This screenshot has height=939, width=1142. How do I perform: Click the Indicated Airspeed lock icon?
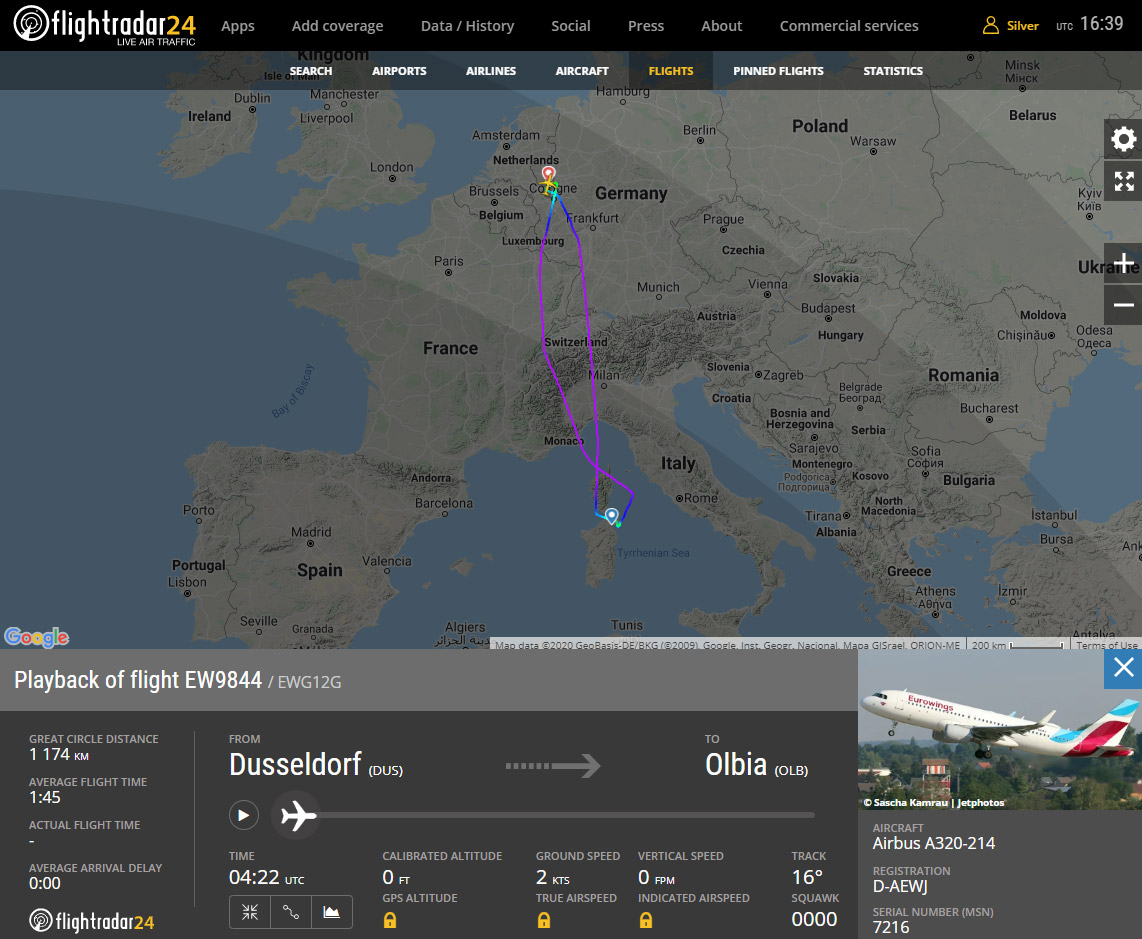[645, 920]
